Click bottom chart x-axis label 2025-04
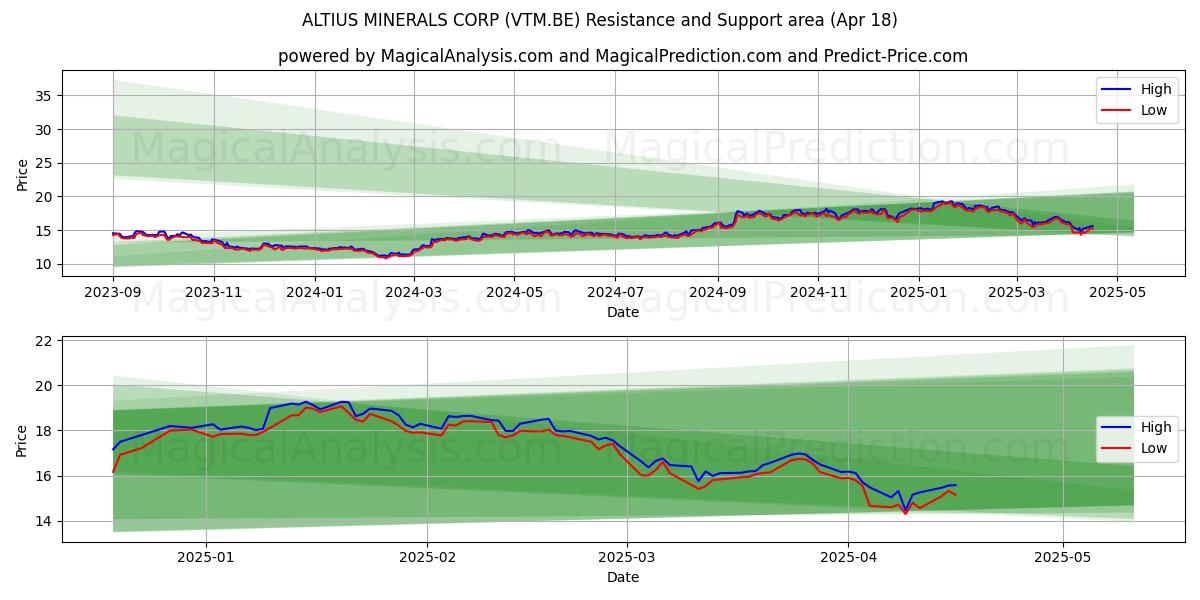This screenshot has height=600, width=1200. (x=849, y=558)
